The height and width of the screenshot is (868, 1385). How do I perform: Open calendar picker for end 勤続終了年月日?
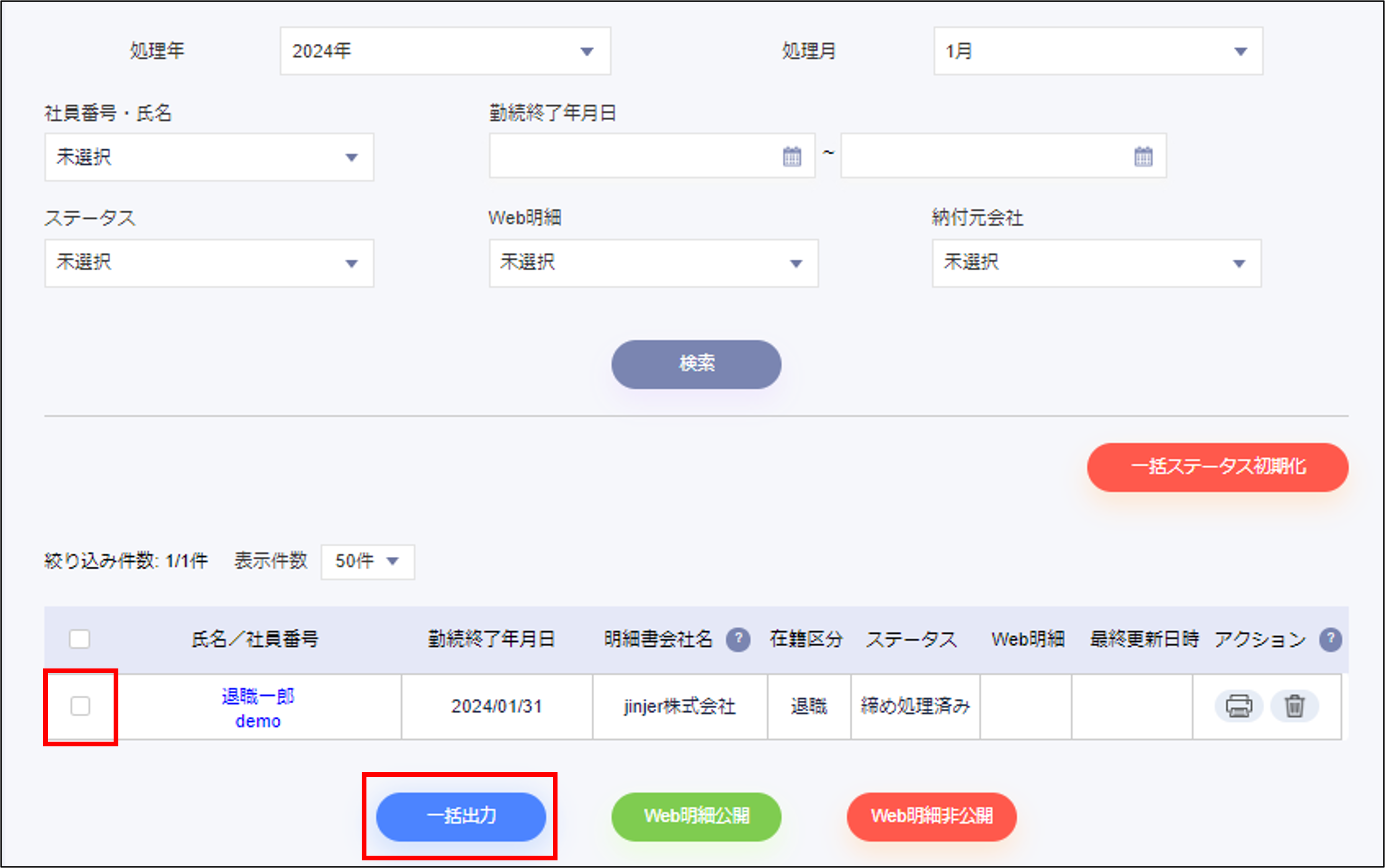[1143, 156]
